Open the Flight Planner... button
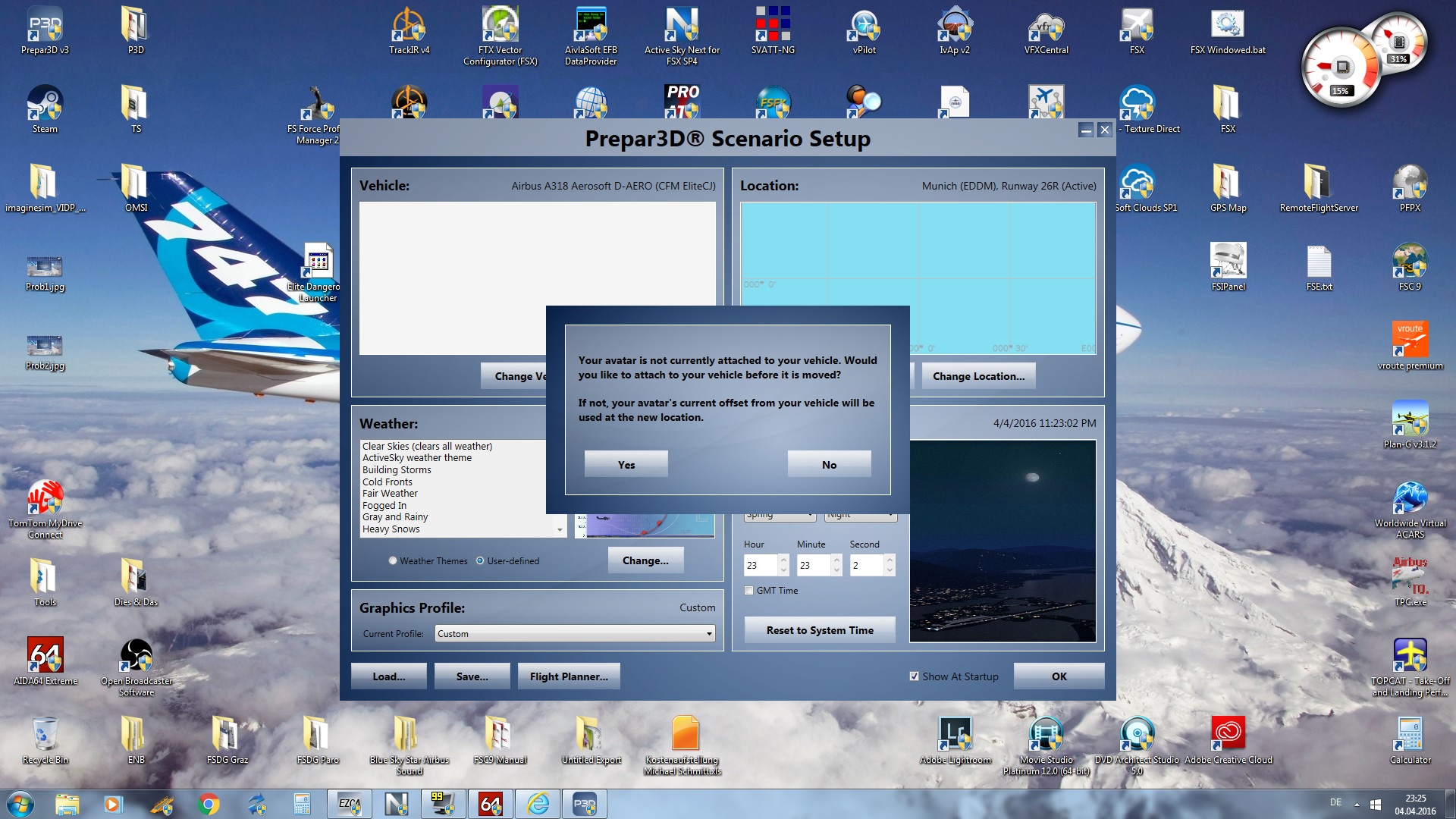The height and width of the screenshot is (819, 1456). pos(569,676)
